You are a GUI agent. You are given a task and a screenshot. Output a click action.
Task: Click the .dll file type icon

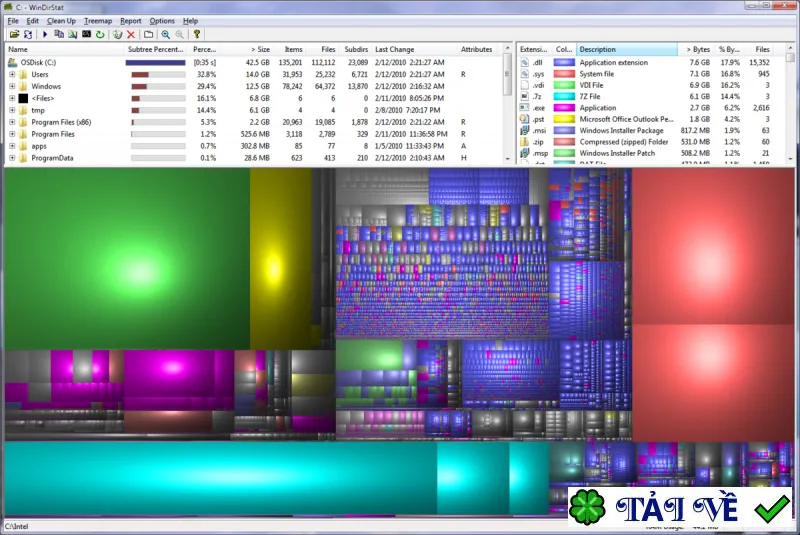(524, 62)
